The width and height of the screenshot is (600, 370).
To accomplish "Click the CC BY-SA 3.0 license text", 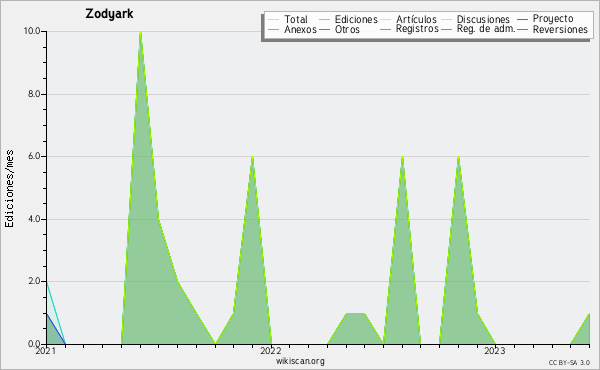I will pos(569,362).
